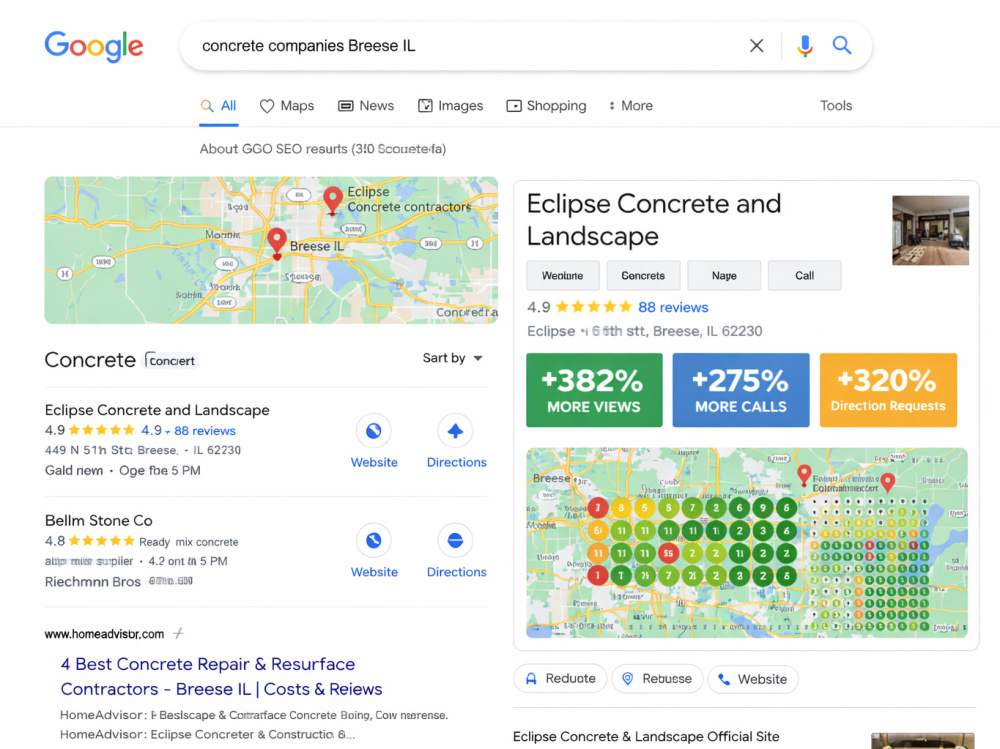The image size is (1000, 749).
Task: Click the Eclipse Concrete contractors map pin
Action: point(332,200)
